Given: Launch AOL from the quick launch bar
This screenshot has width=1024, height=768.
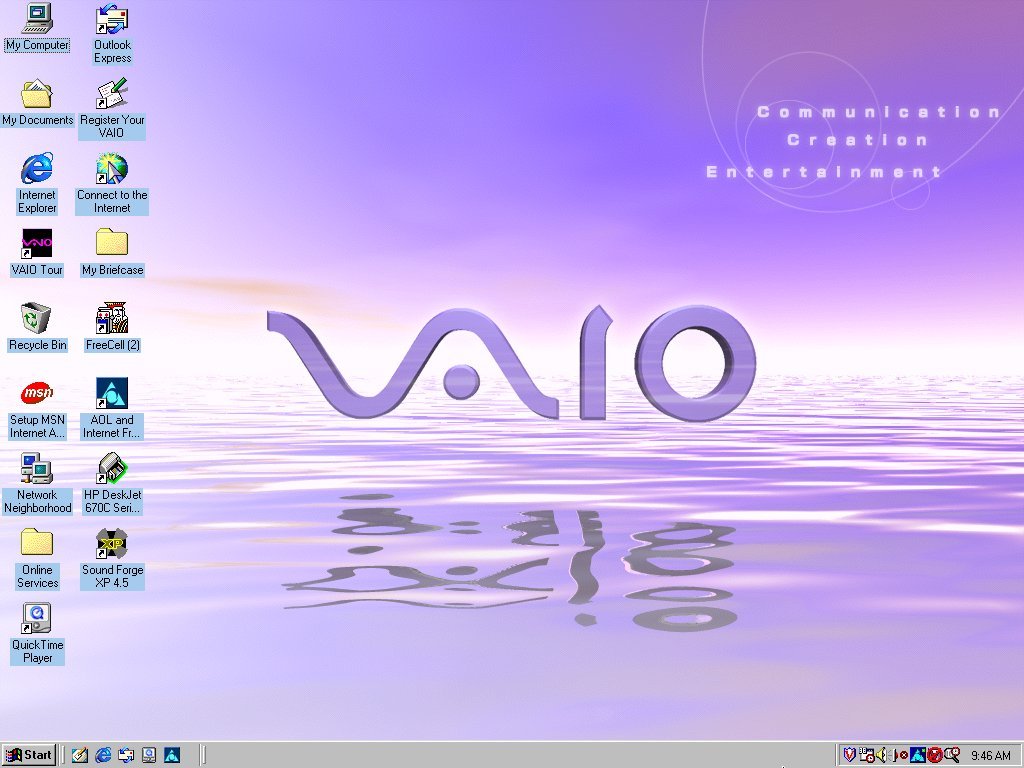Looking at the screenshot, I should [x=172, y=755].
